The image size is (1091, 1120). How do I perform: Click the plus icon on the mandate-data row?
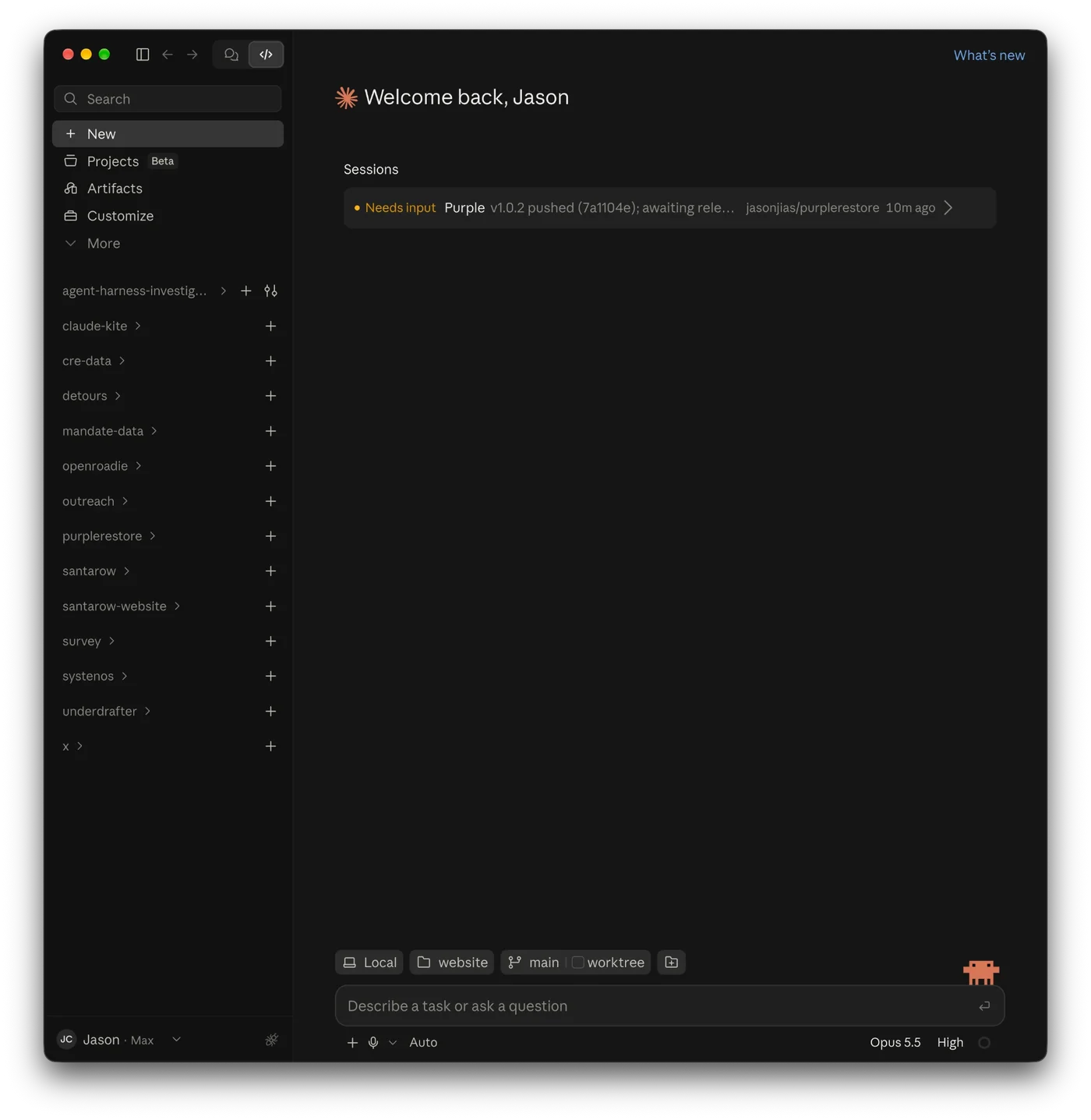[270, 431]
